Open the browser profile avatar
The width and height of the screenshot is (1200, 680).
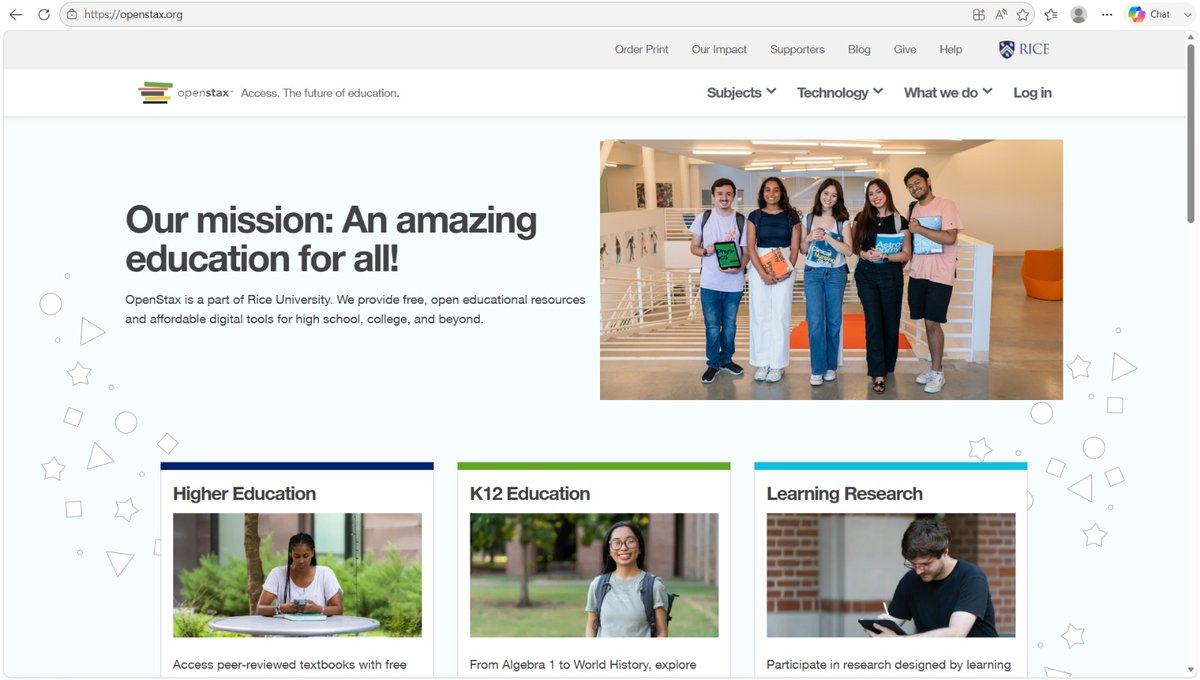pyautogui.click(x=1079, y=15)
